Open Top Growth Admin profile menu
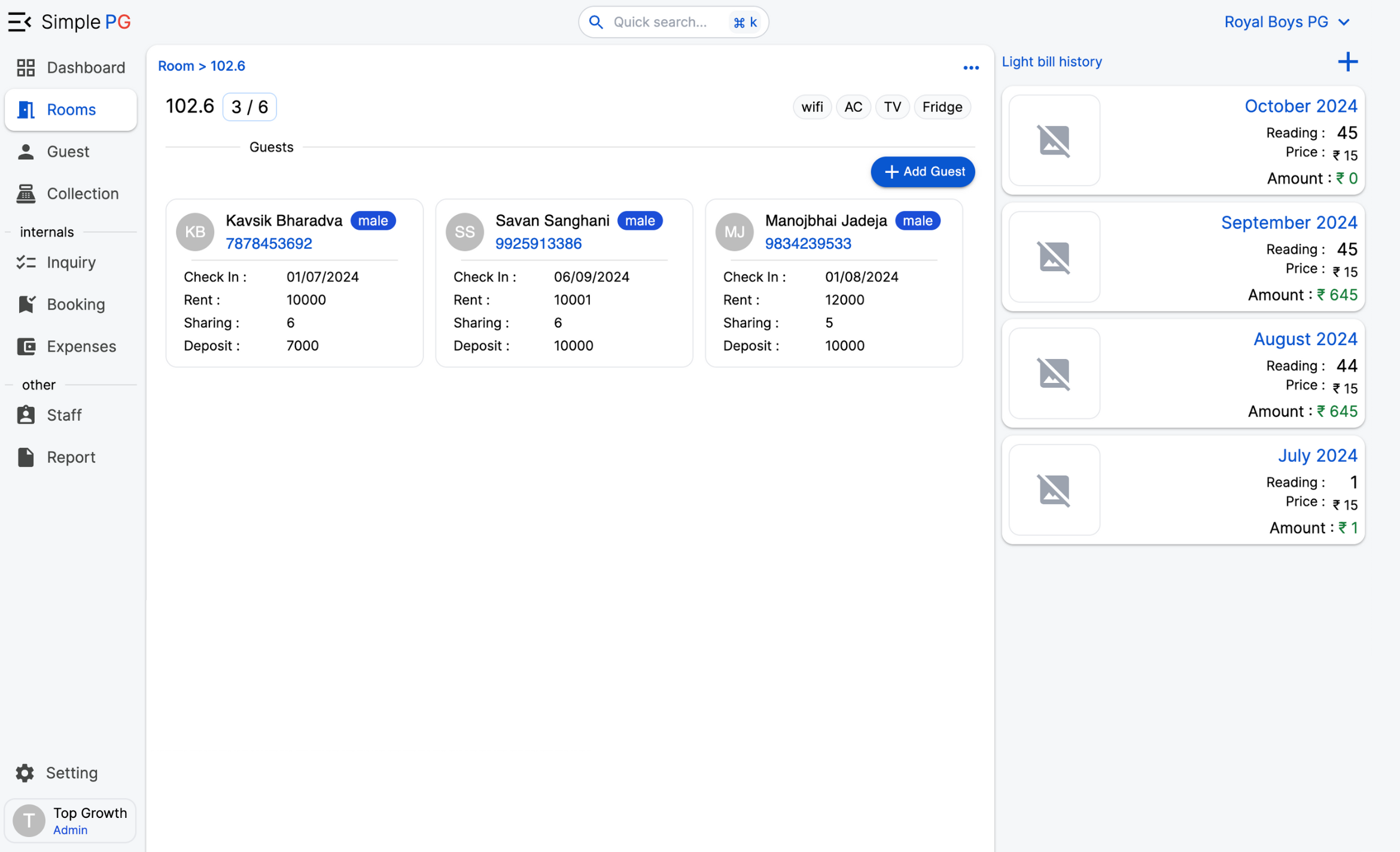Screen dimensions: 1400x852 [71, 820]
